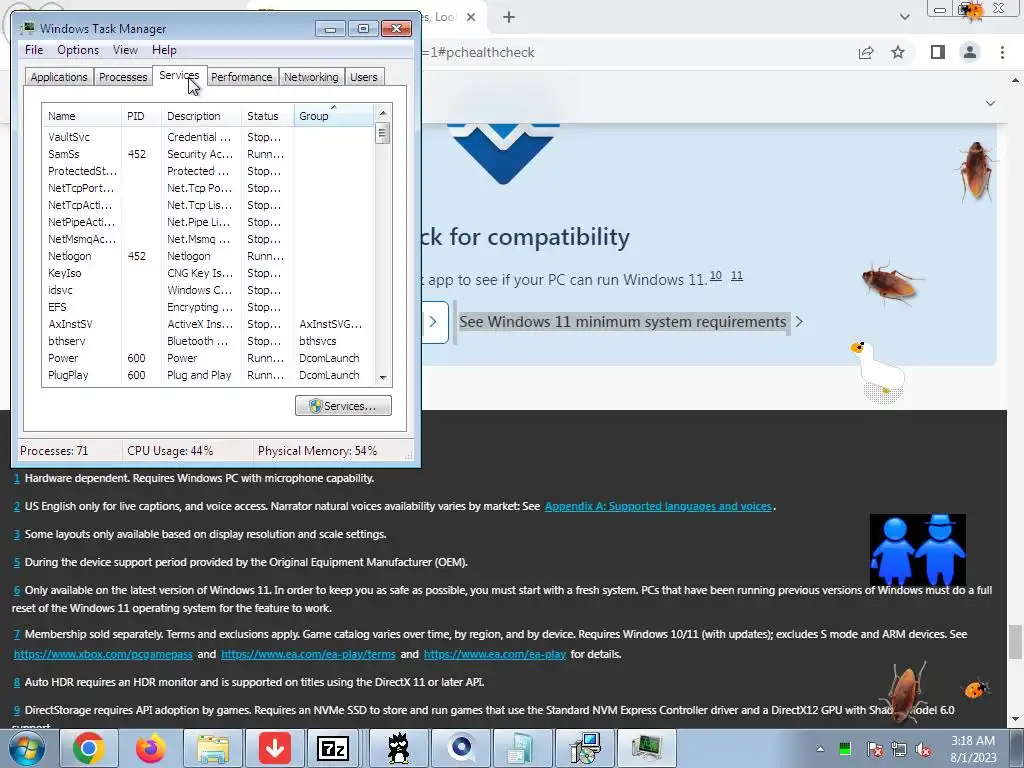Open the network status tray icon

click(899, 749)
